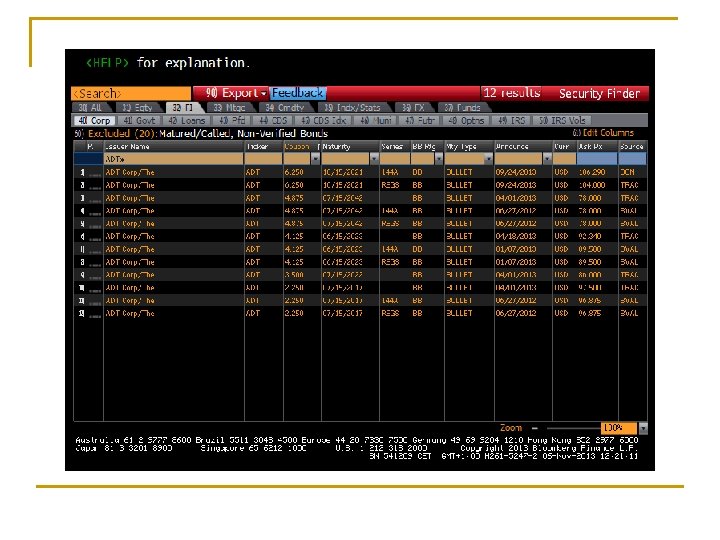This screenshot has width=720, height=540.
Task: Click the 92.340 ask price cell
Action: 590,236
